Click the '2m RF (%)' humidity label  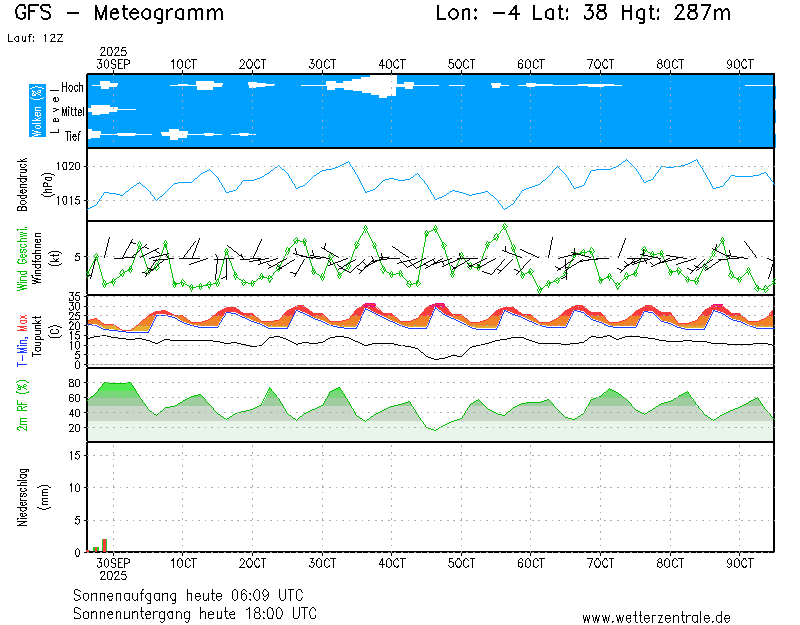[22, 405]
